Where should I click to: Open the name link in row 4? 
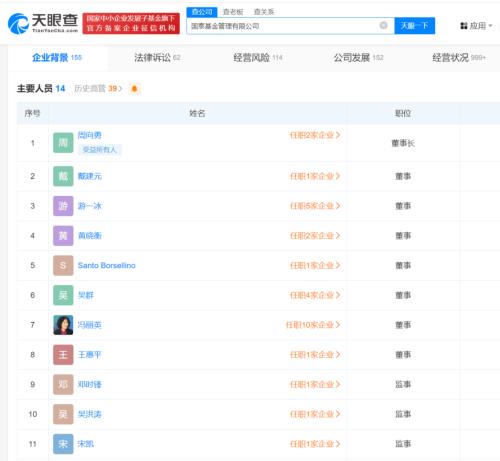point(90,236)
